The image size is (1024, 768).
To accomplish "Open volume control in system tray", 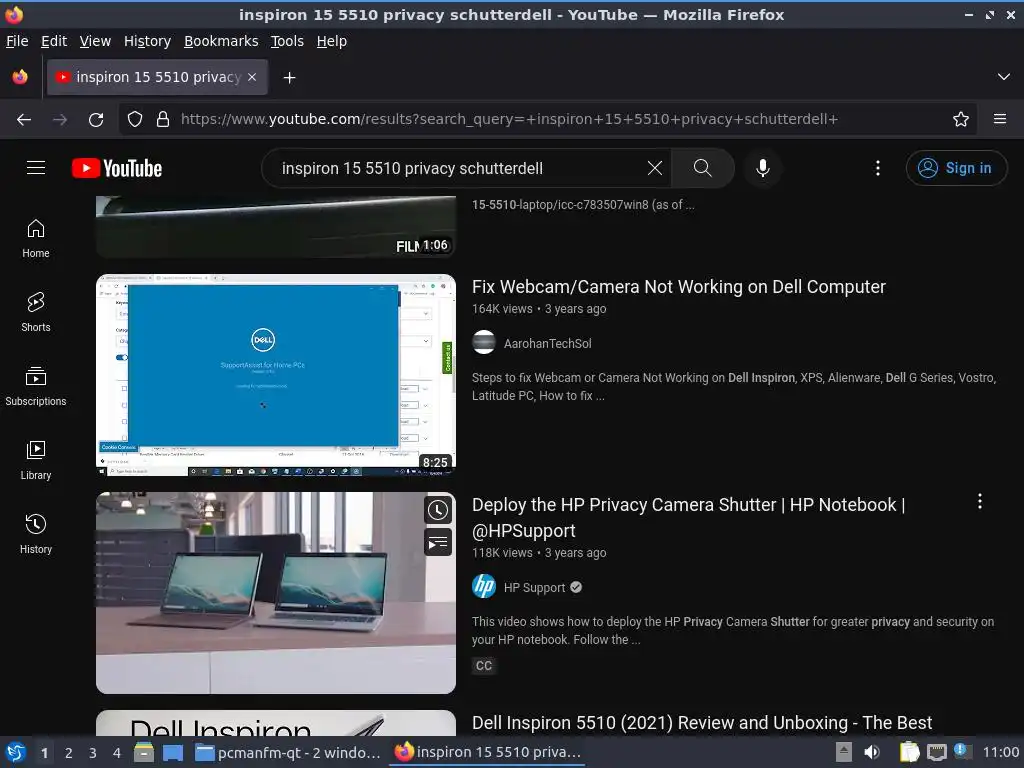I will pos(872,752).
